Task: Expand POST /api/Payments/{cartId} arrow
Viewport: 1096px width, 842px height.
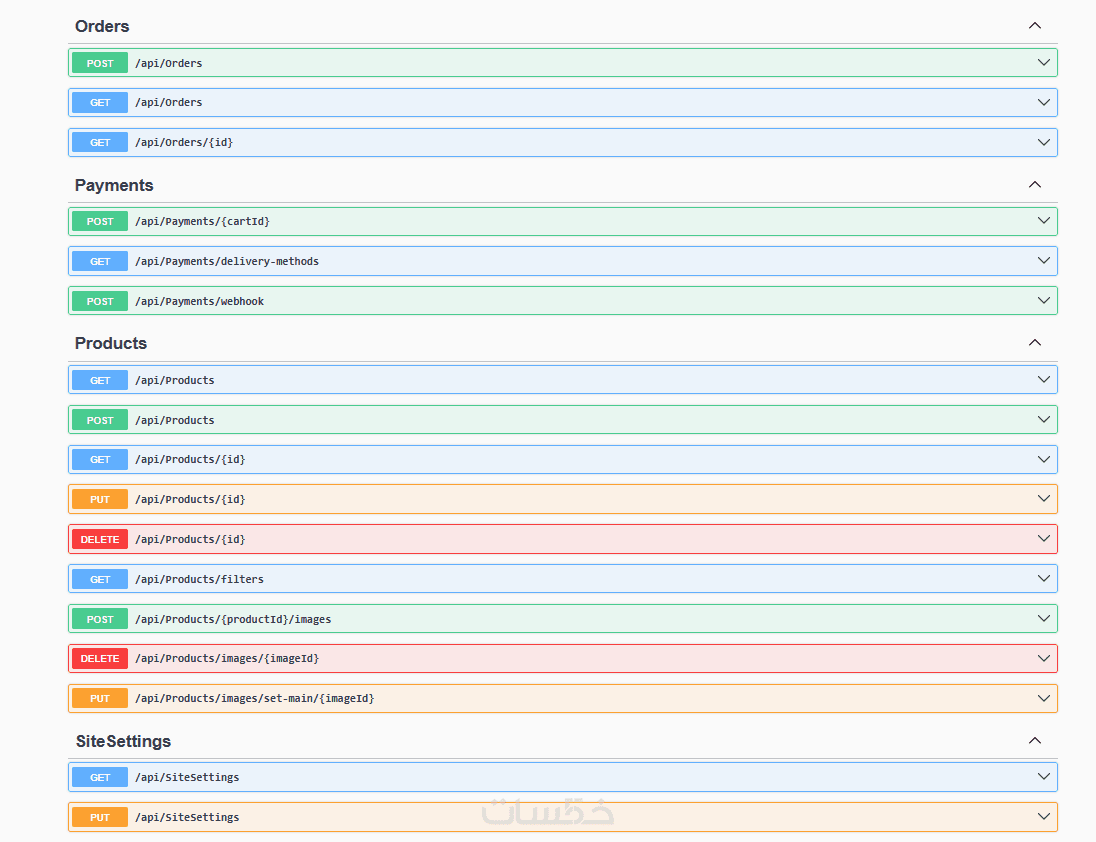Action: point(1044,221)
